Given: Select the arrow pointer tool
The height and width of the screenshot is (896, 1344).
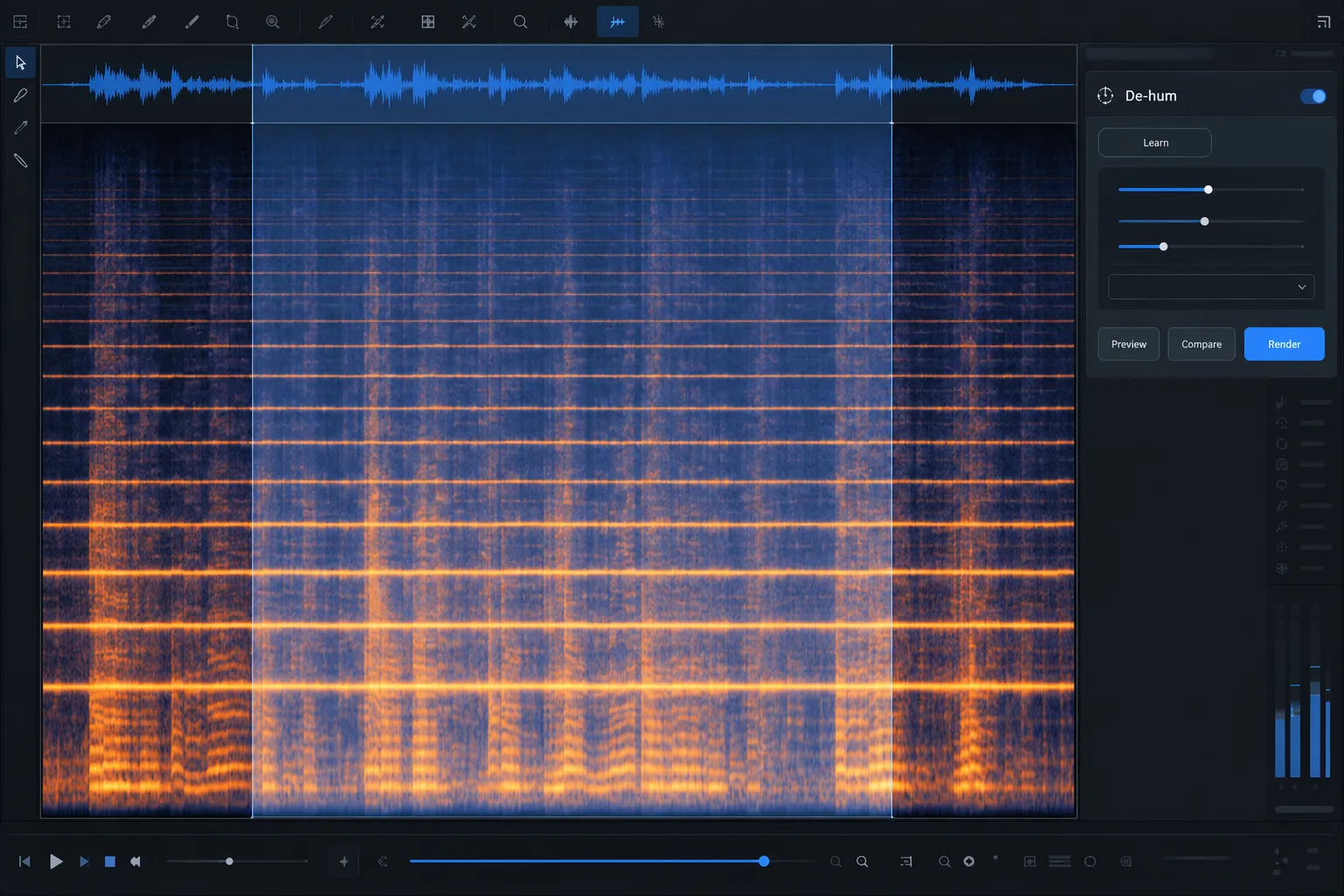Looking at the screenshot, I should pos(20,63).
